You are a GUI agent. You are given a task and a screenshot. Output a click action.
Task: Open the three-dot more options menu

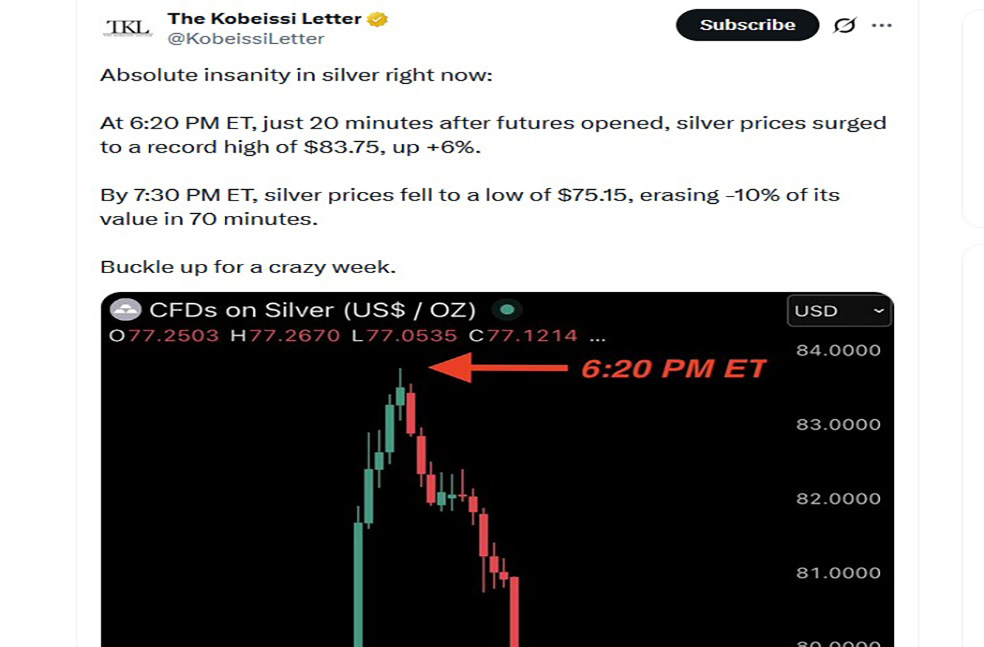pyautogui.click(x=881, y=25)
